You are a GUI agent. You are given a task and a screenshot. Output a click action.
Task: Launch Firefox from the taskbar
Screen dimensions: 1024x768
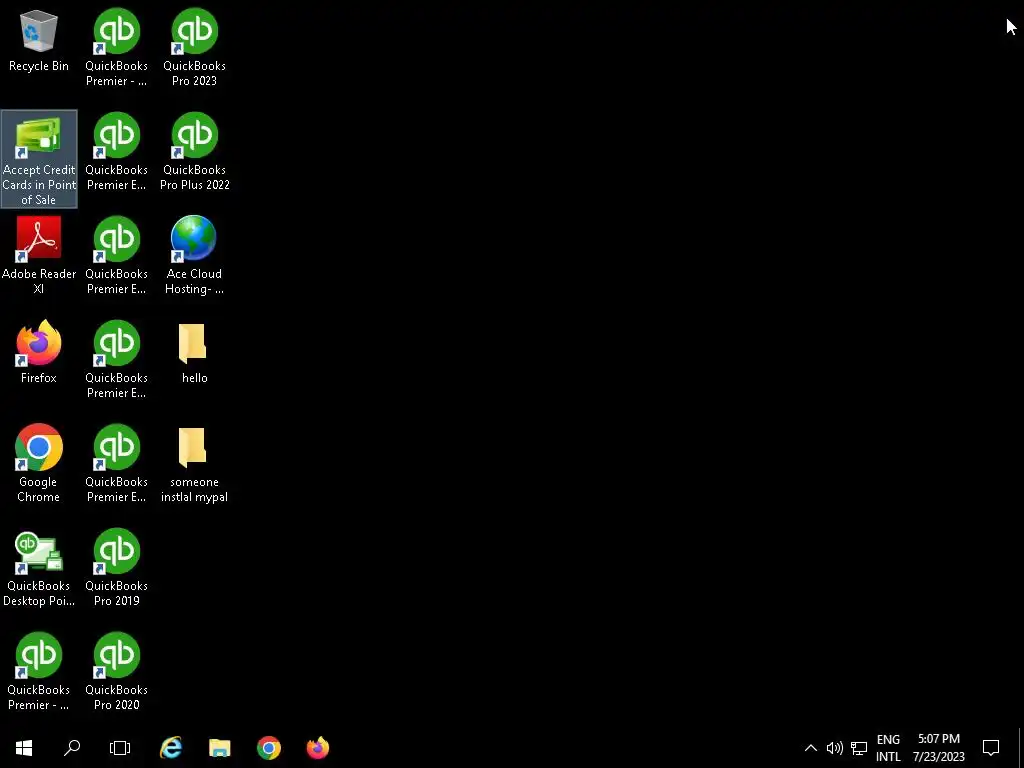coord(318,748)
